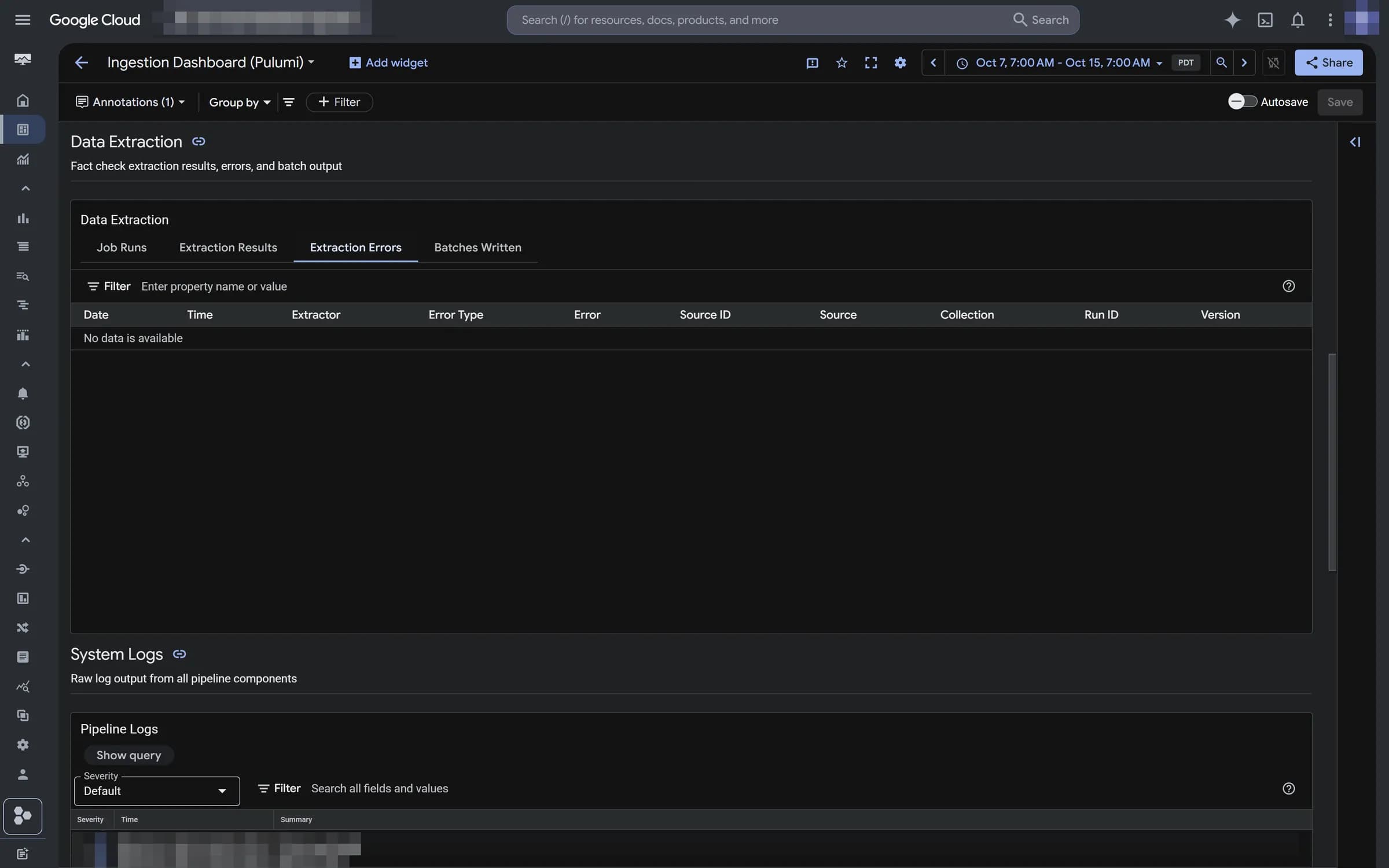This screenshot has width=1389, height=868.
Task: Open the main navigation hamburger menu
Action: click(x=23, y=20)
